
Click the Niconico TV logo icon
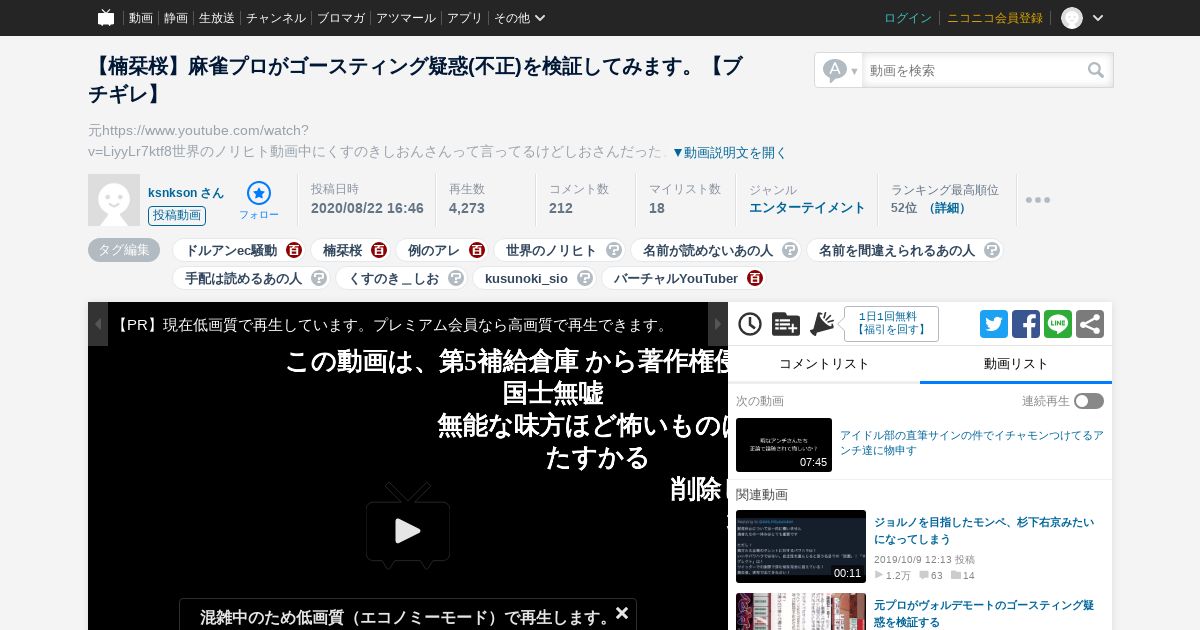[106, 18]
